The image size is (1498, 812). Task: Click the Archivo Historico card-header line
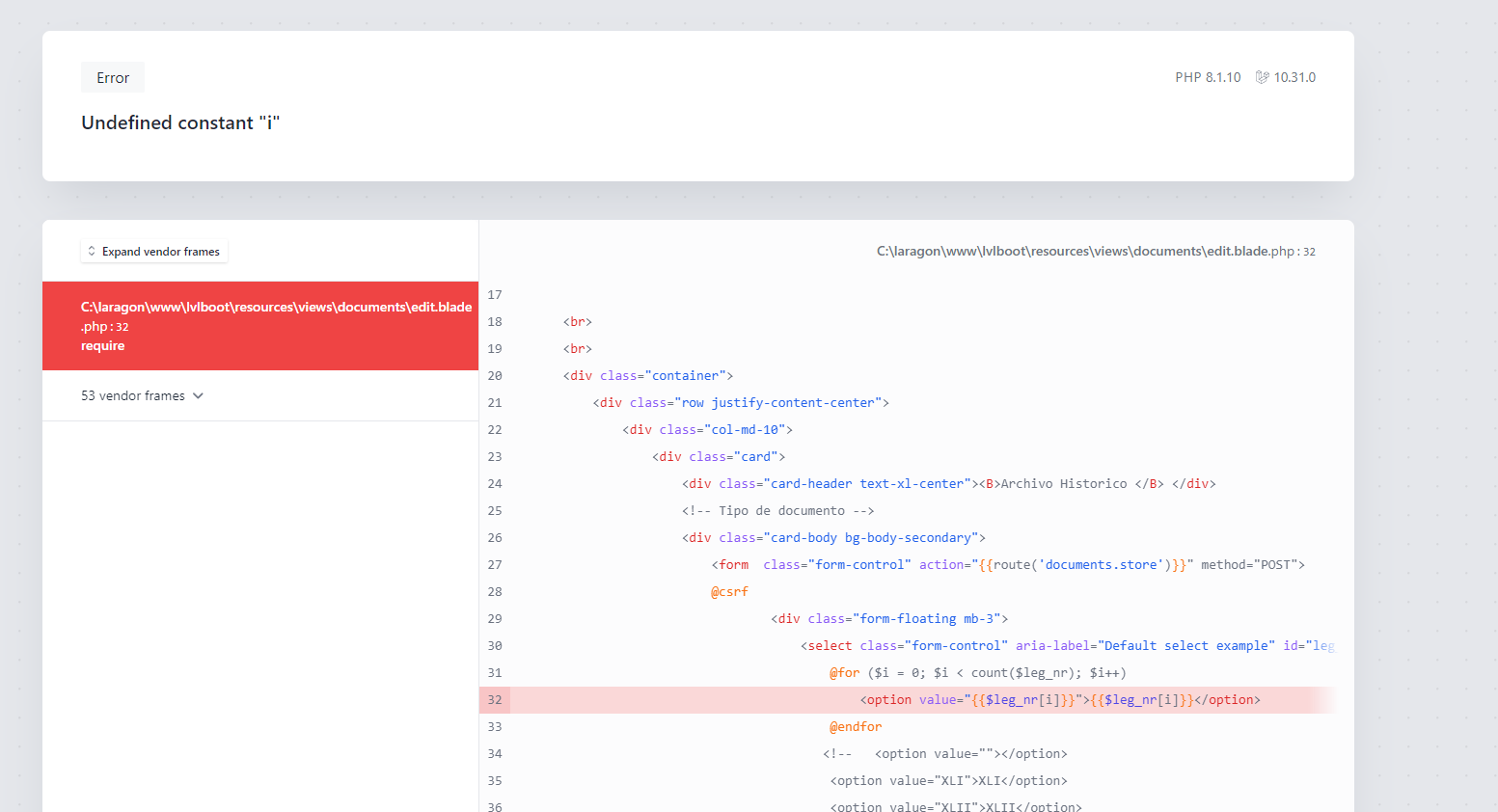pos(949,484)
